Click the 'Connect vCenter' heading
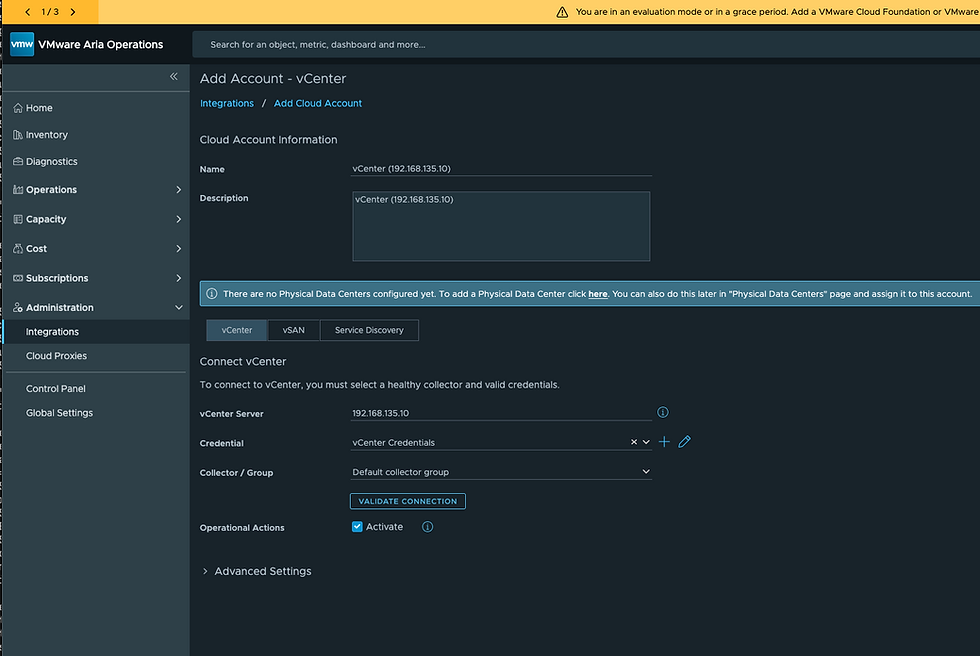980x656 pixels. point(243,362)
